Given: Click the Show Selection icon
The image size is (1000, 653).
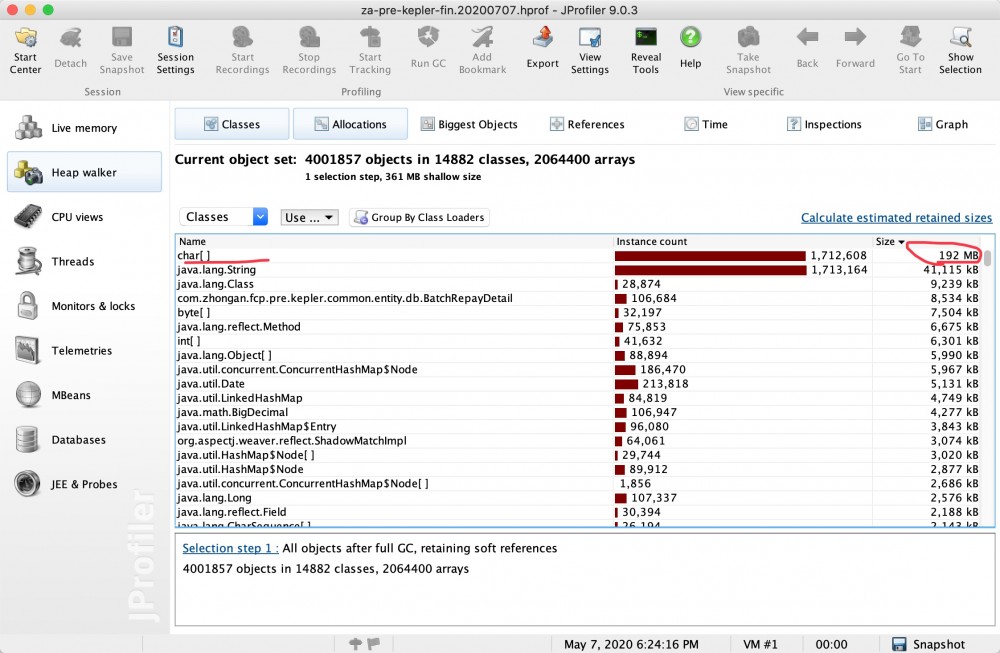Looking at the screenshot, I should pos(960,50).
